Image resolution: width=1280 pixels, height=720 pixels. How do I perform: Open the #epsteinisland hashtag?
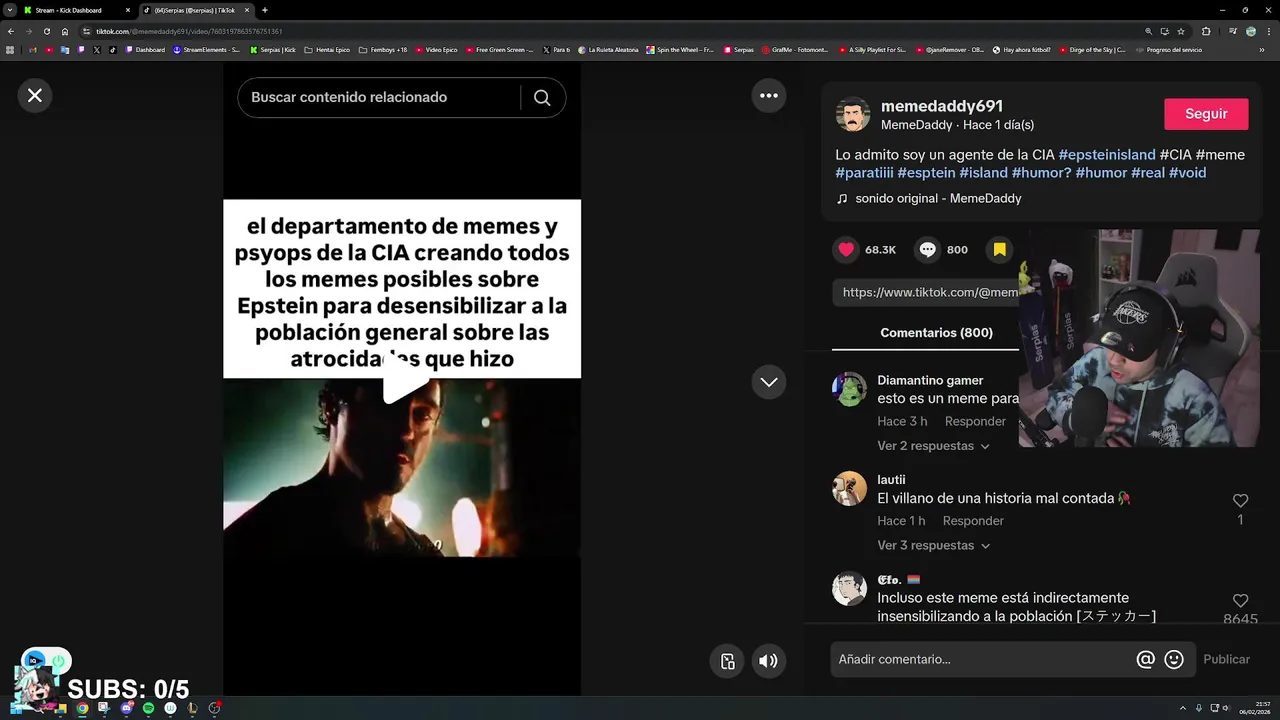1107,155
